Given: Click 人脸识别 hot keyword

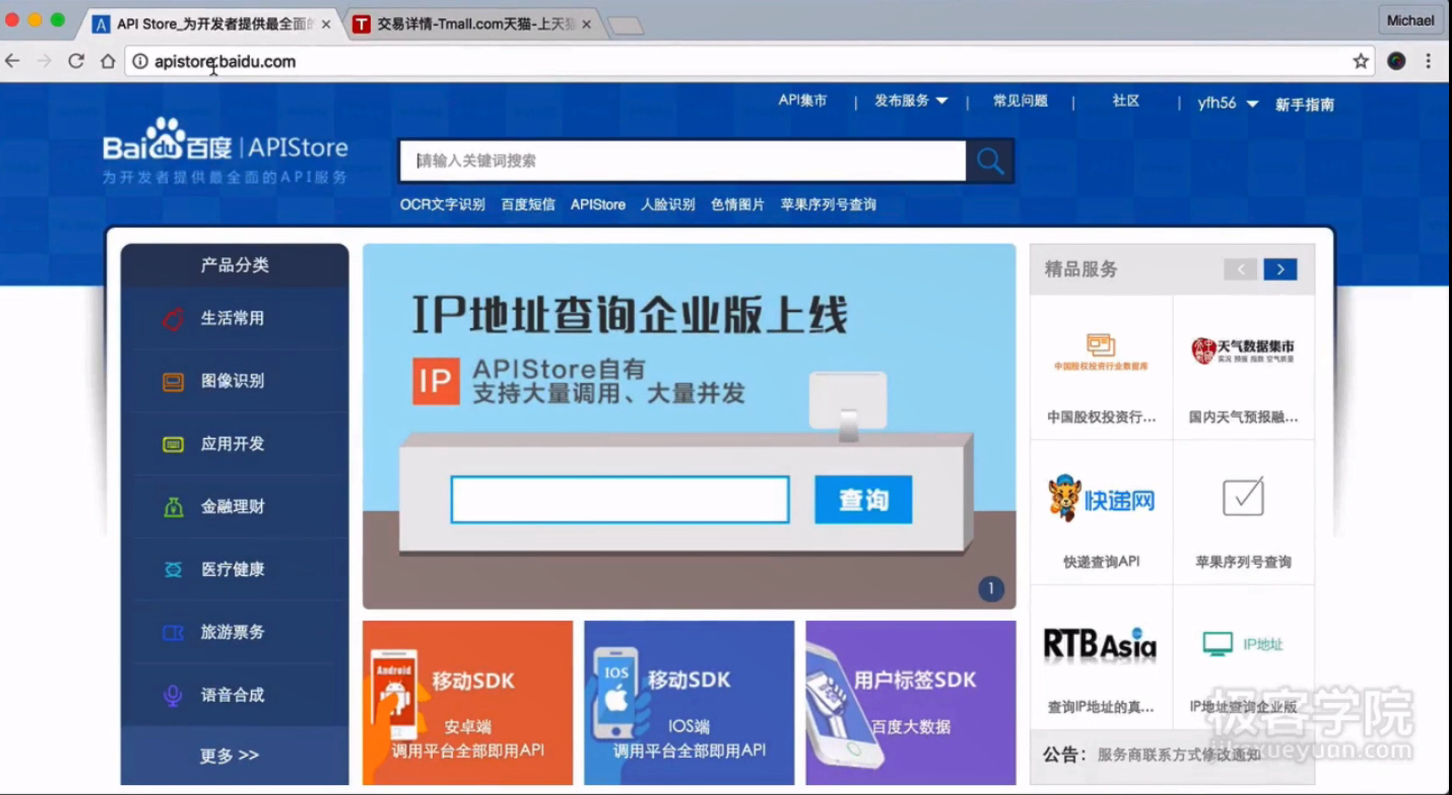Looking at the screenshot, I should [x=668, y=204].
